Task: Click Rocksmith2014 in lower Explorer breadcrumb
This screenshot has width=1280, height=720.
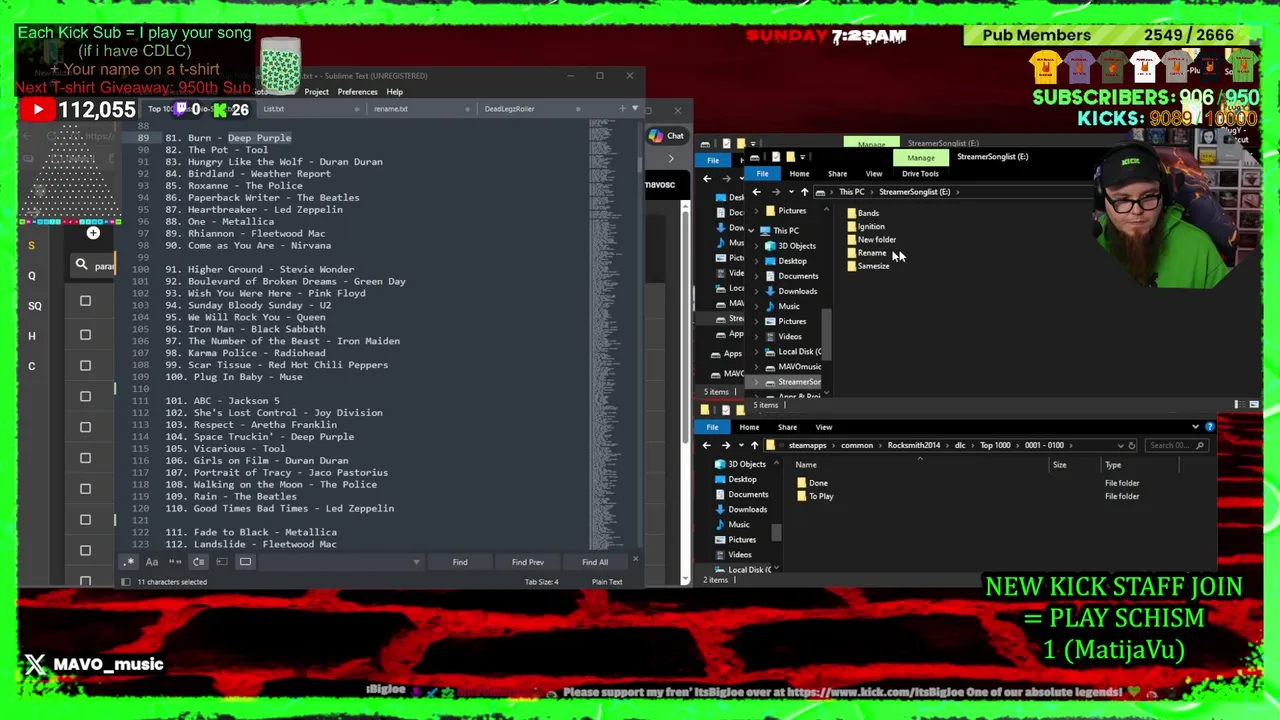Action: pyautogui.click(x=913, y=445)
